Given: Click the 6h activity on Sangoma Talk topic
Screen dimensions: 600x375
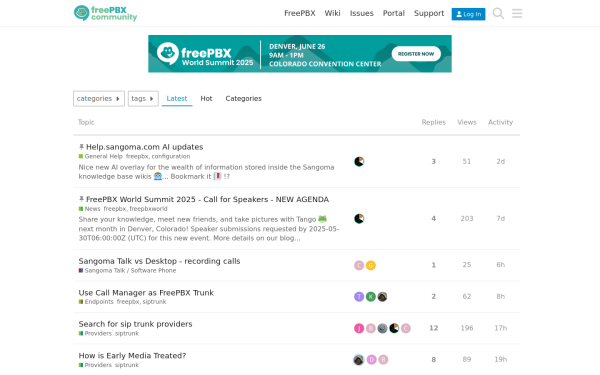Looking at the screenshot, I should coord(501,265).
